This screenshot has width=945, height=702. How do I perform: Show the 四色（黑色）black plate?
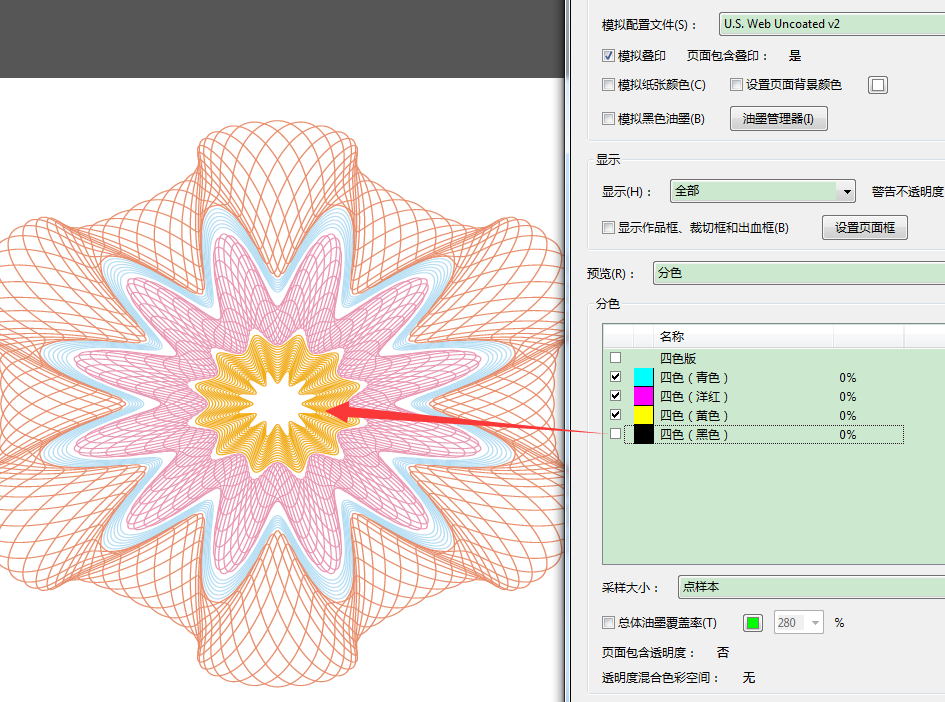click(616, 434)
